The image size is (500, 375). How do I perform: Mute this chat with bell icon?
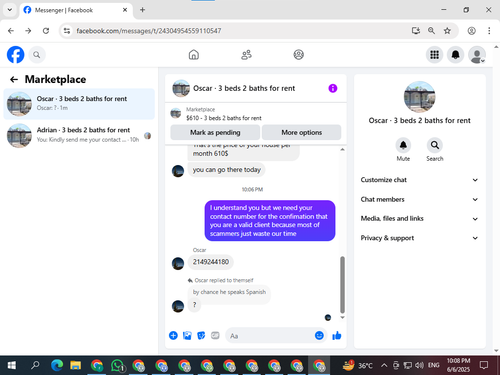click(403, 145)
